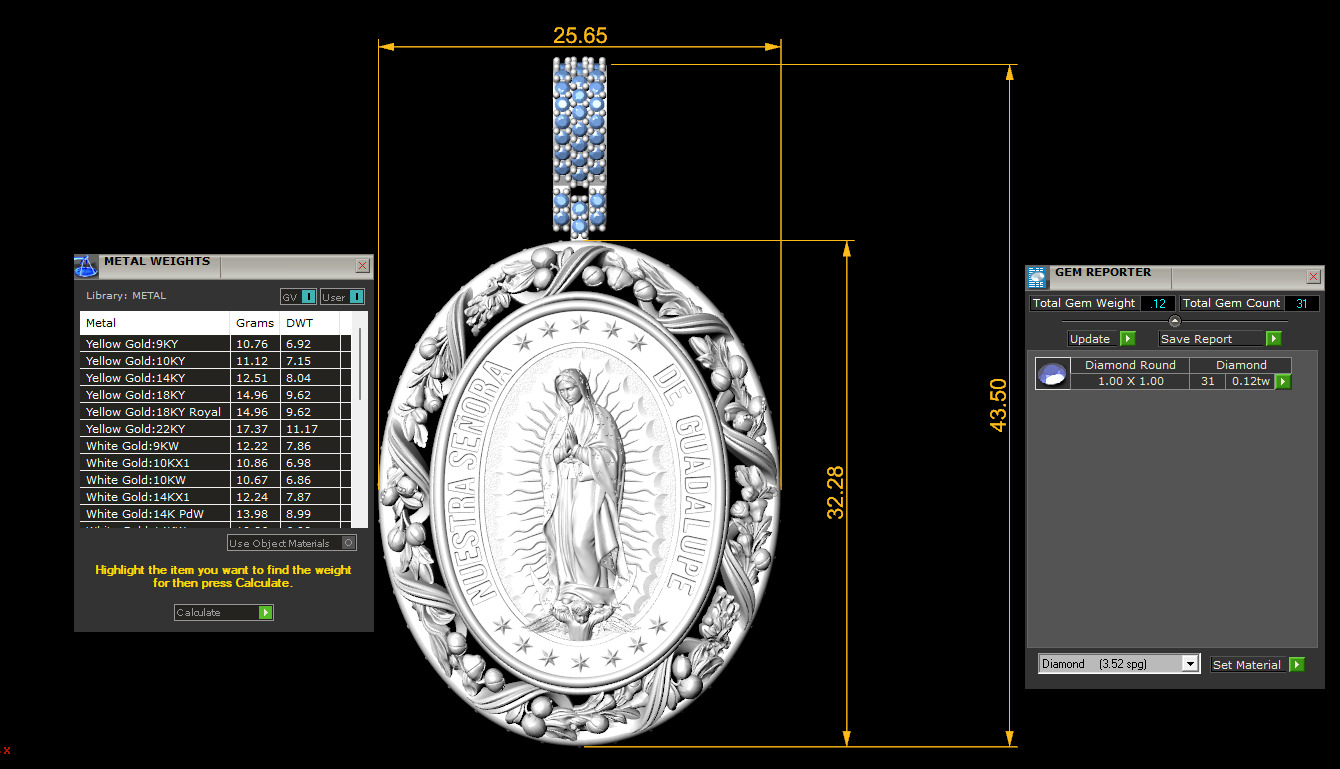The image size is (1340, 769).
Task: Close the Metal Weights panel
Action: [x=362, y=266]
